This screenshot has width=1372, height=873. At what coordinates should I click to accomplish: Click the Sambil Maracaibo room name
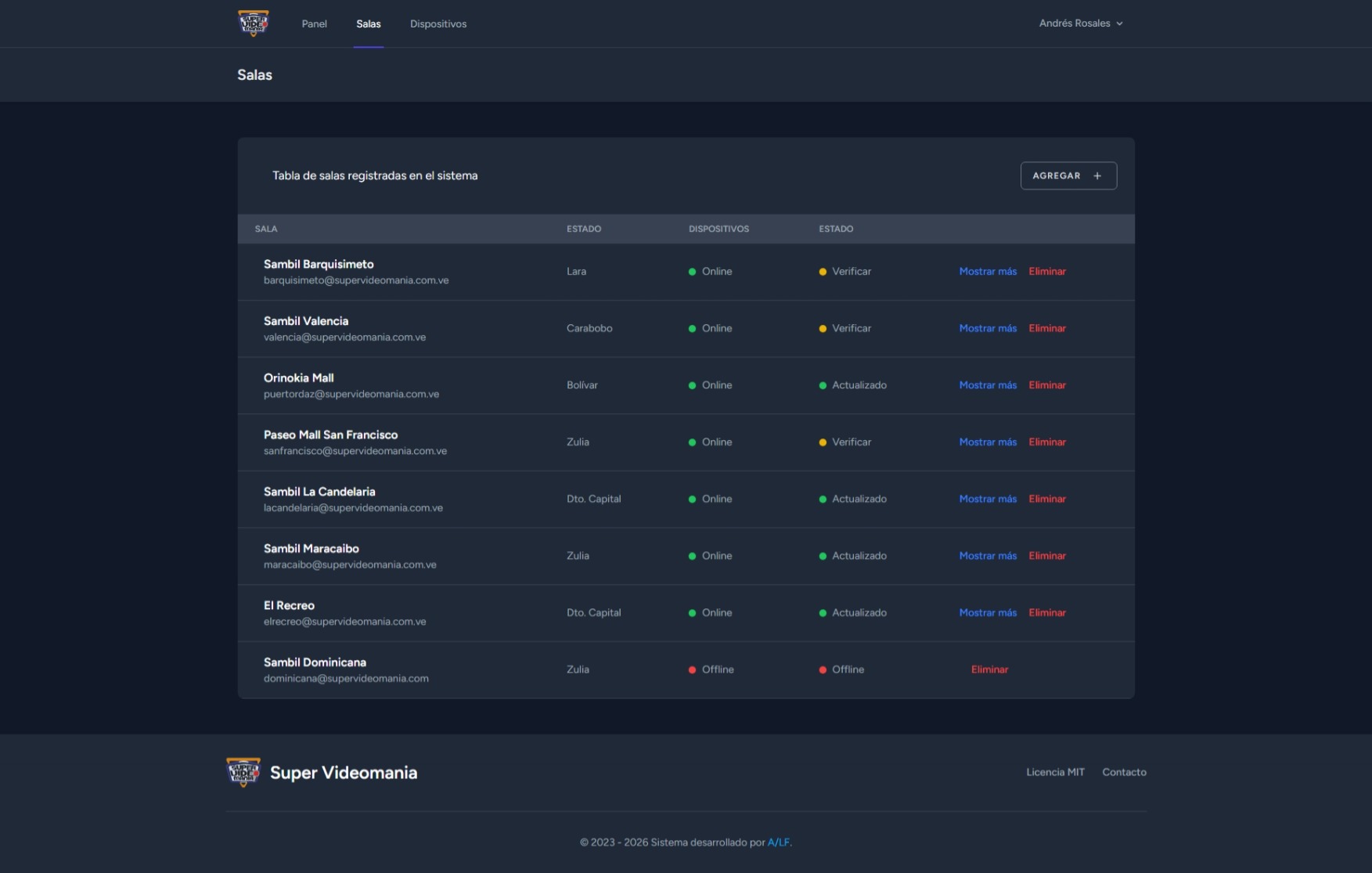coord(311,549)
